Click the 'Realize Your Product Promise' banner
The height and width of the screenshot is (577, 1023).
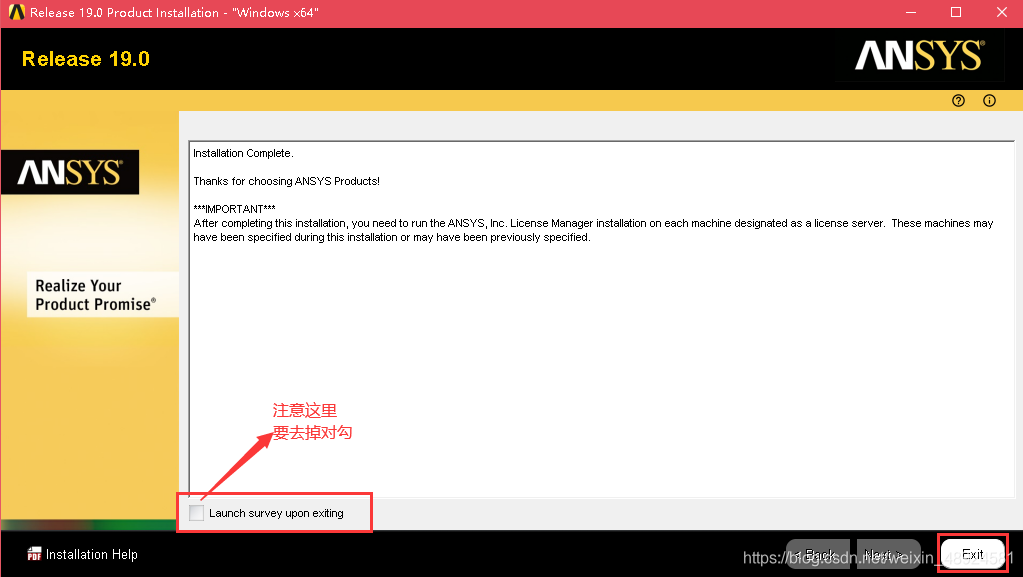pos(102,294)
